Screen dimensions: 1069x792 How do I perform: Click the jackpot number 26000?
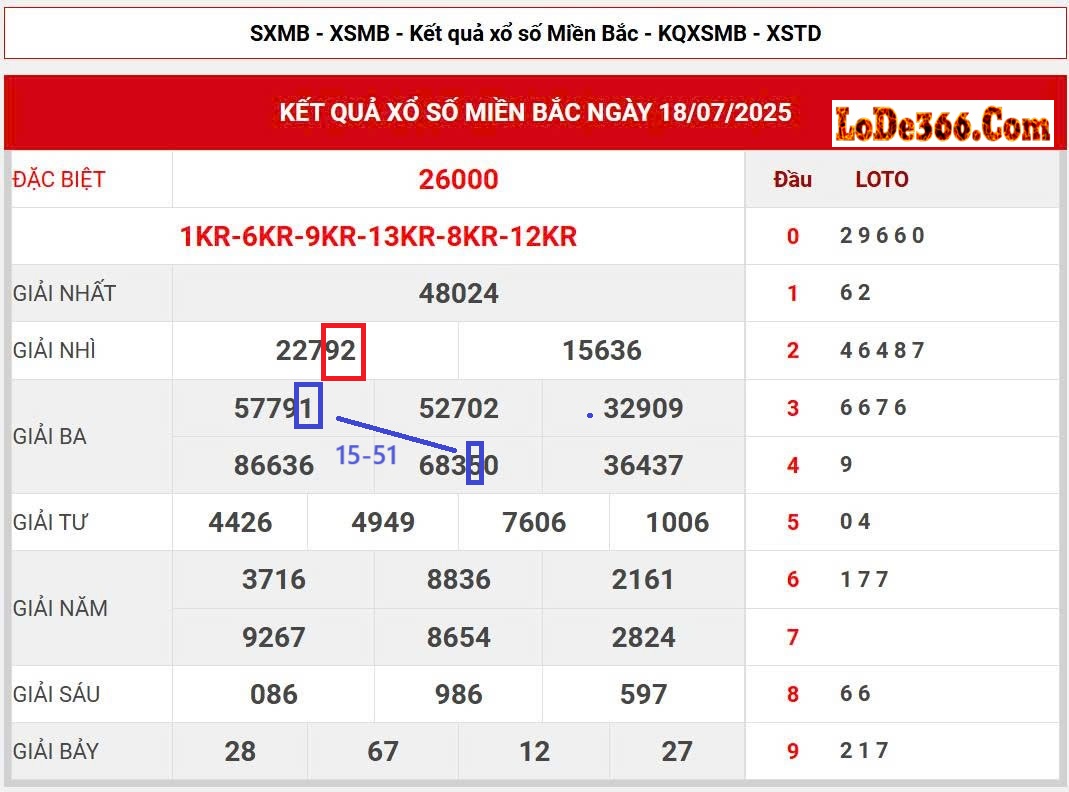pos(459,179)
